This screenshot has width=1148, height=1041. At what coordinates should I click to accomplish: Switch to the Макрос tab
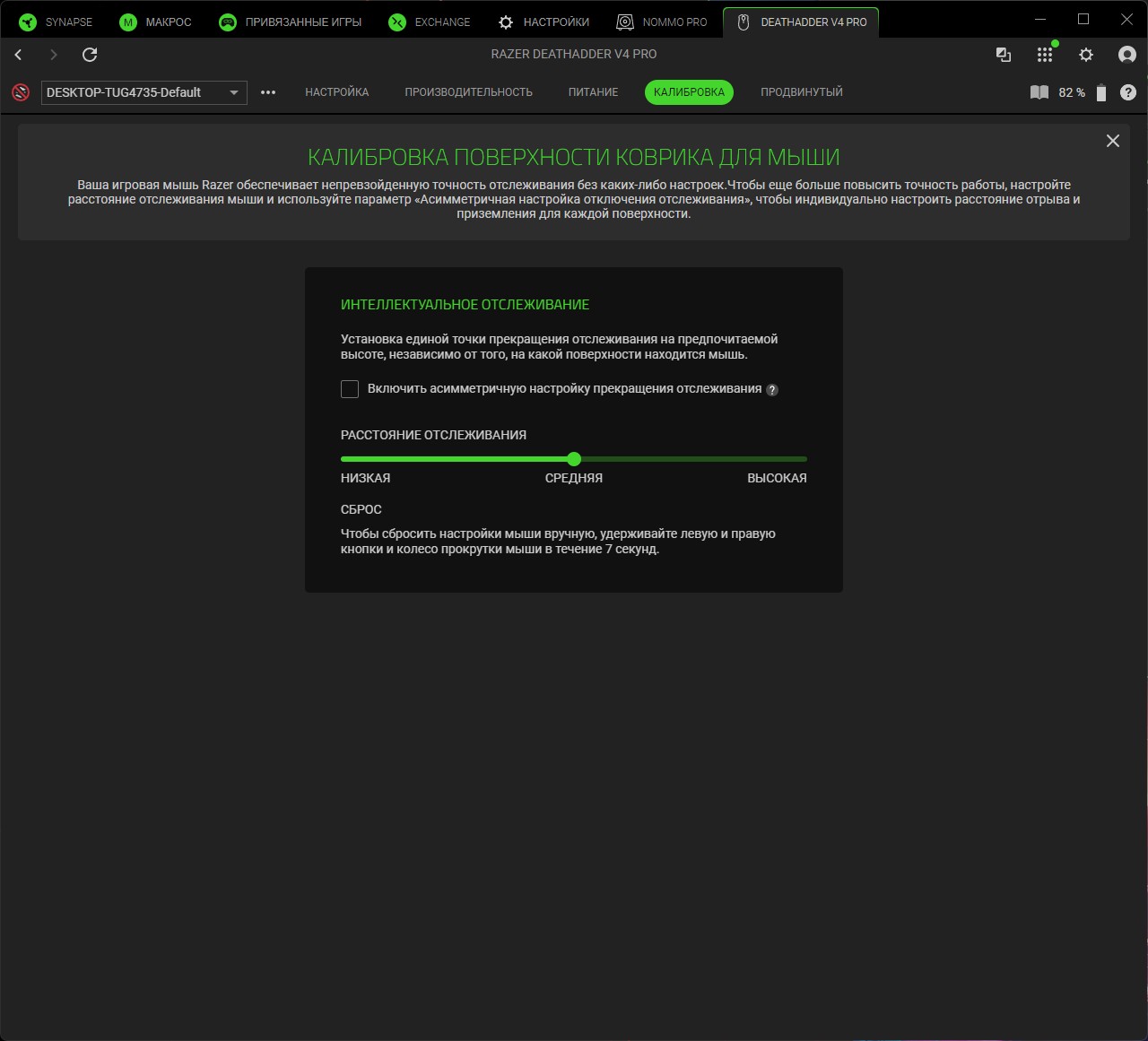(156, 22)
